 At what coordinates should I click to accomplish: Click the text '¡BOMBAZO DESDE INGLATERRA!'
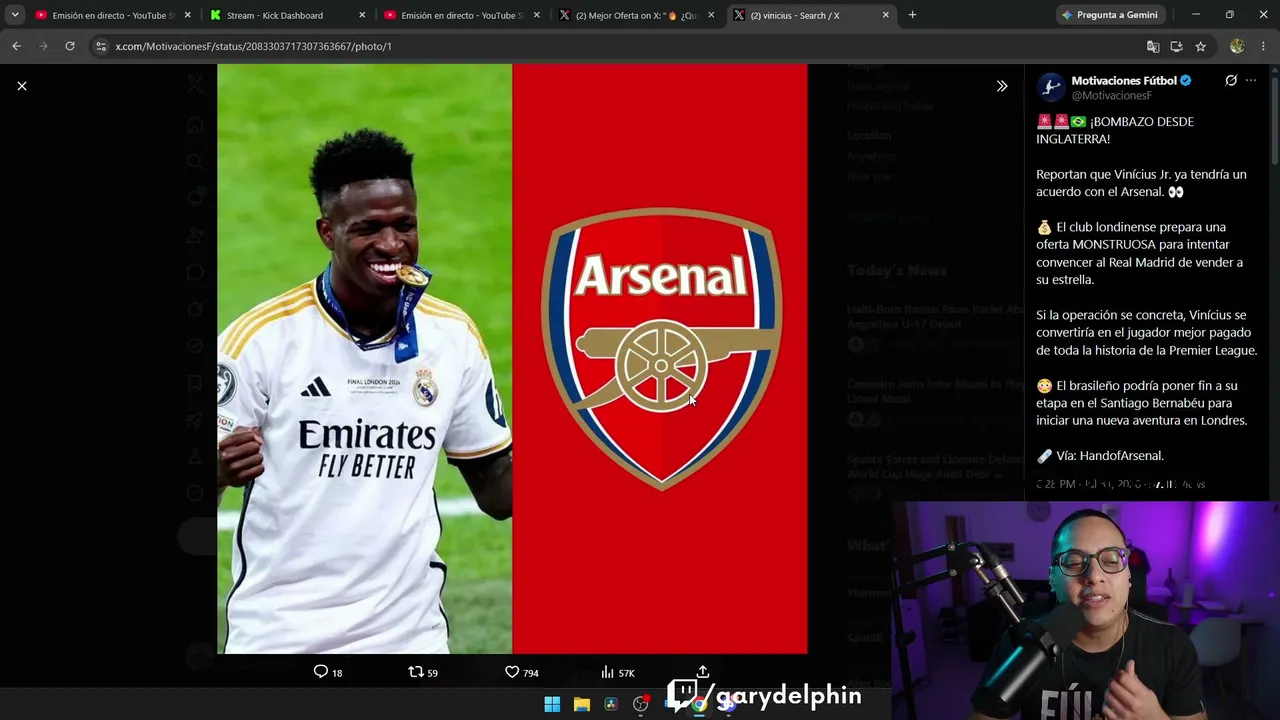[x=1115, y=130]
